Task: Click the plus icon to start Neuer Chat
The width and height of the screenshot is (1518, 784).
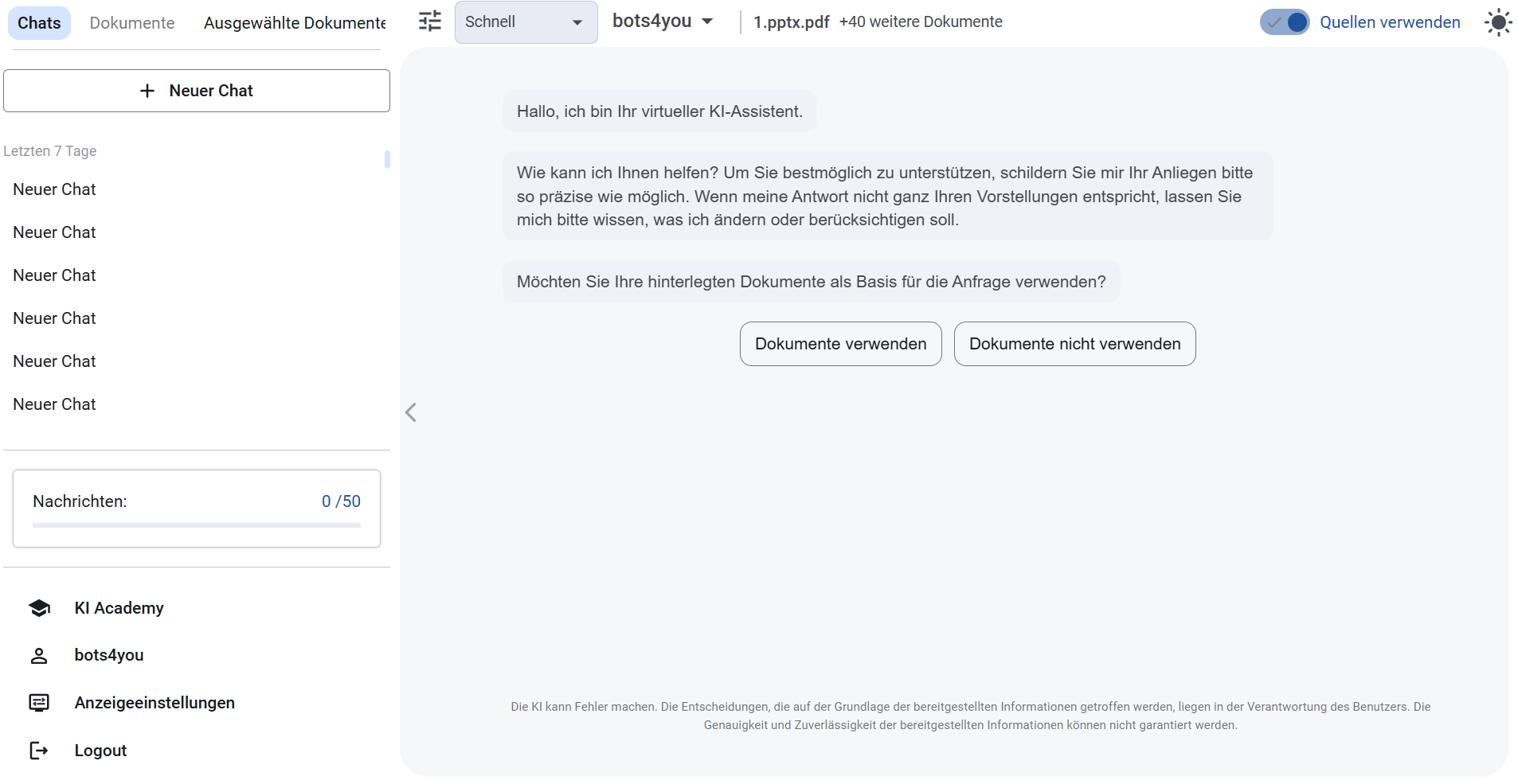Action: pyautogui.click(x=147, y=91)
